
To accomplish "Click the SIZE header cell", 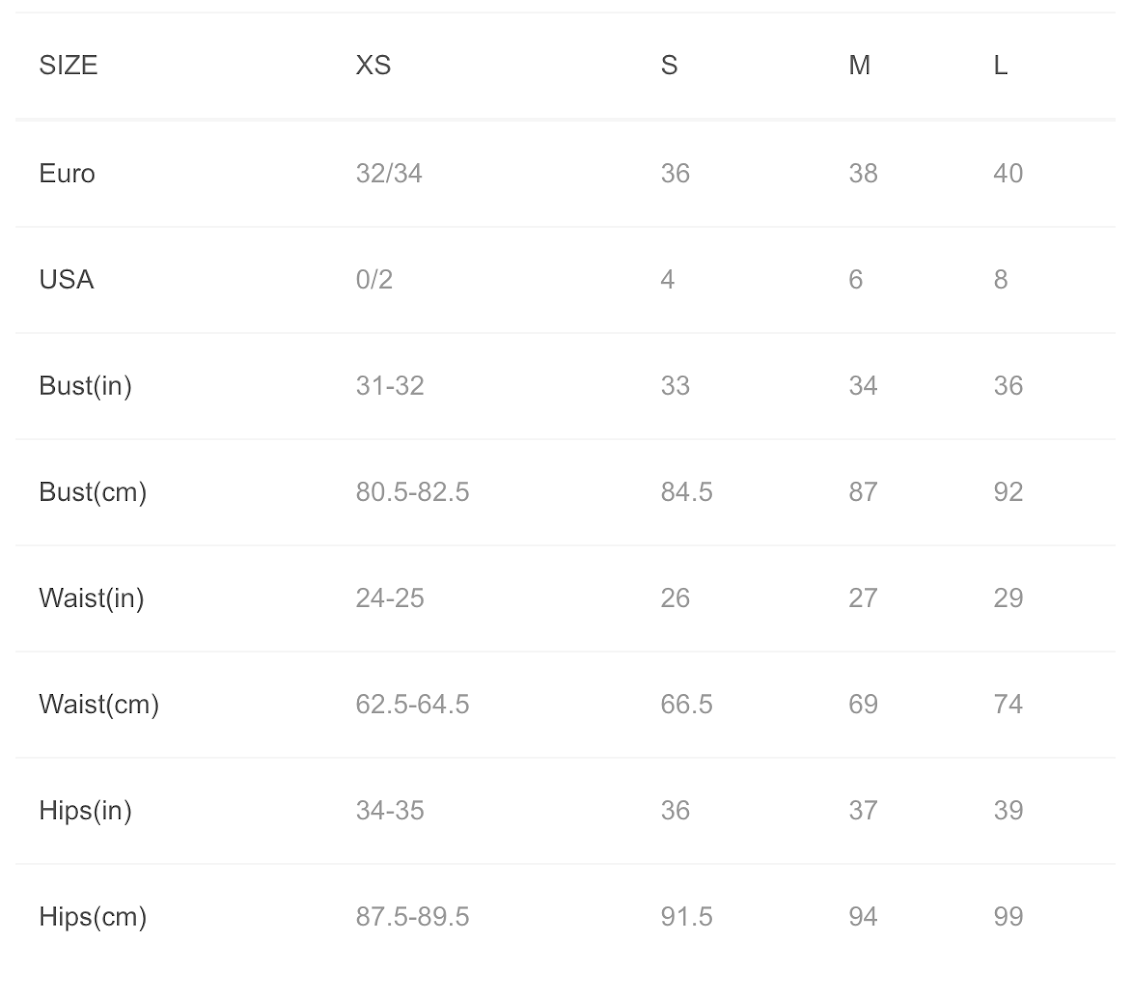I will tap(68, 66).
